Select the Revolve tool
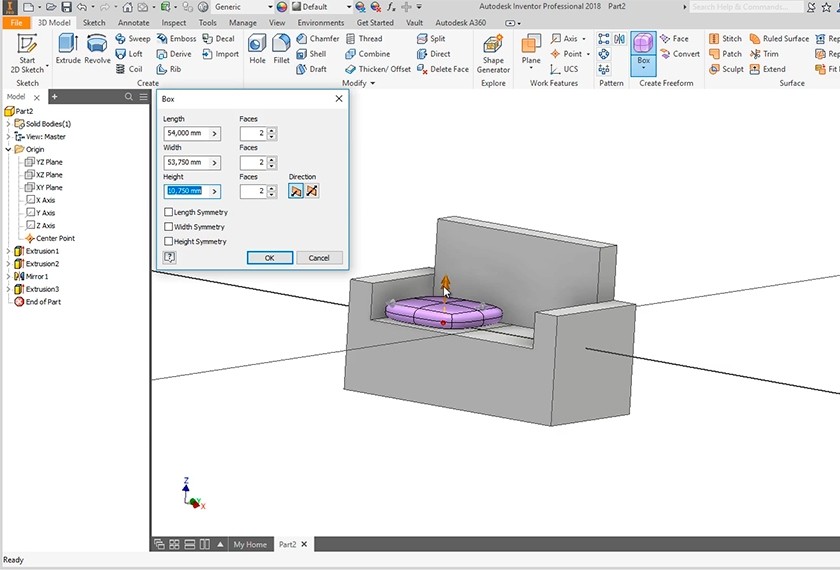The width and height of the screenshot is (840, 570). (97, 48)
